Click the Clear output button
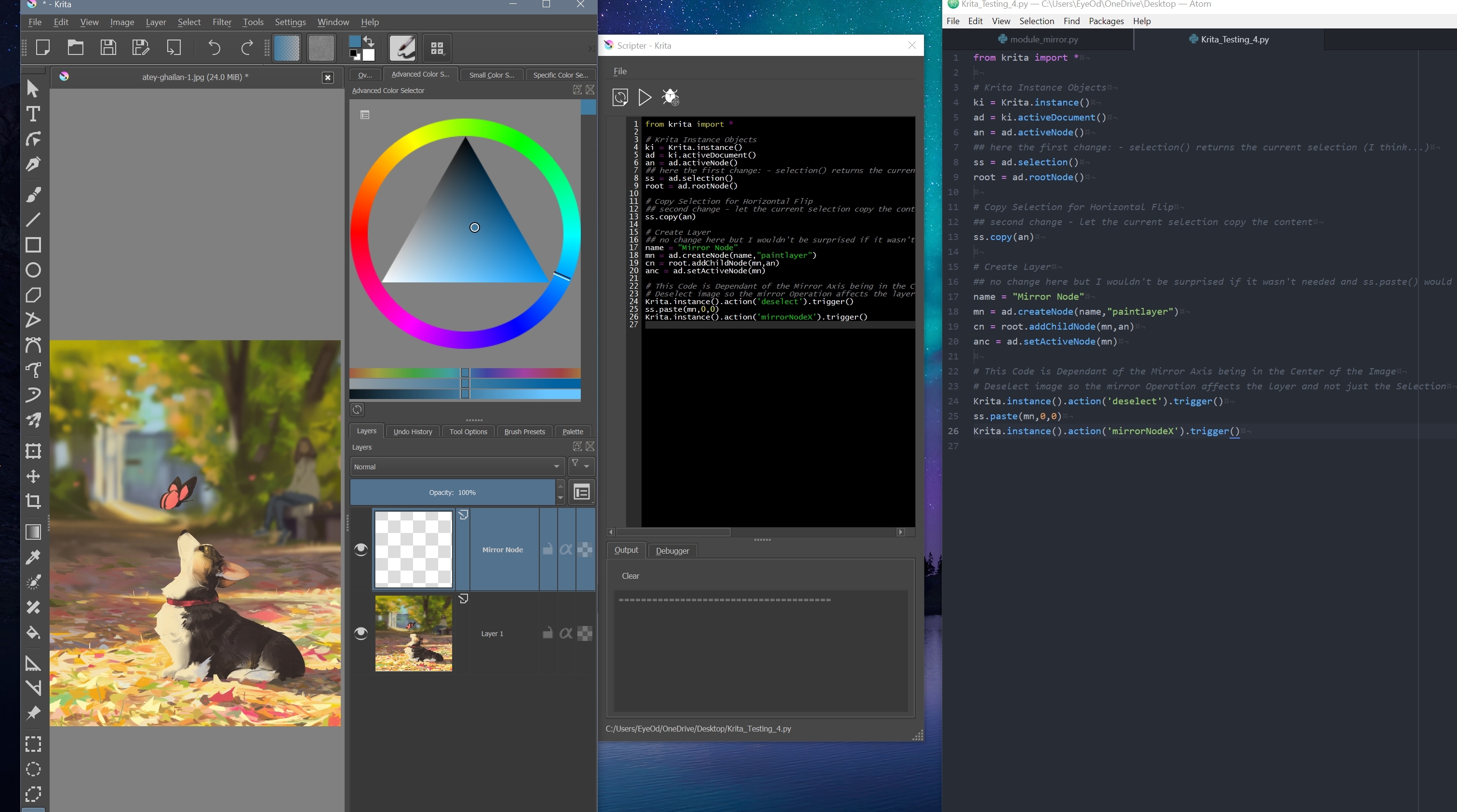This screenshot has width=1457, height=812. click(x=630, y=576)
